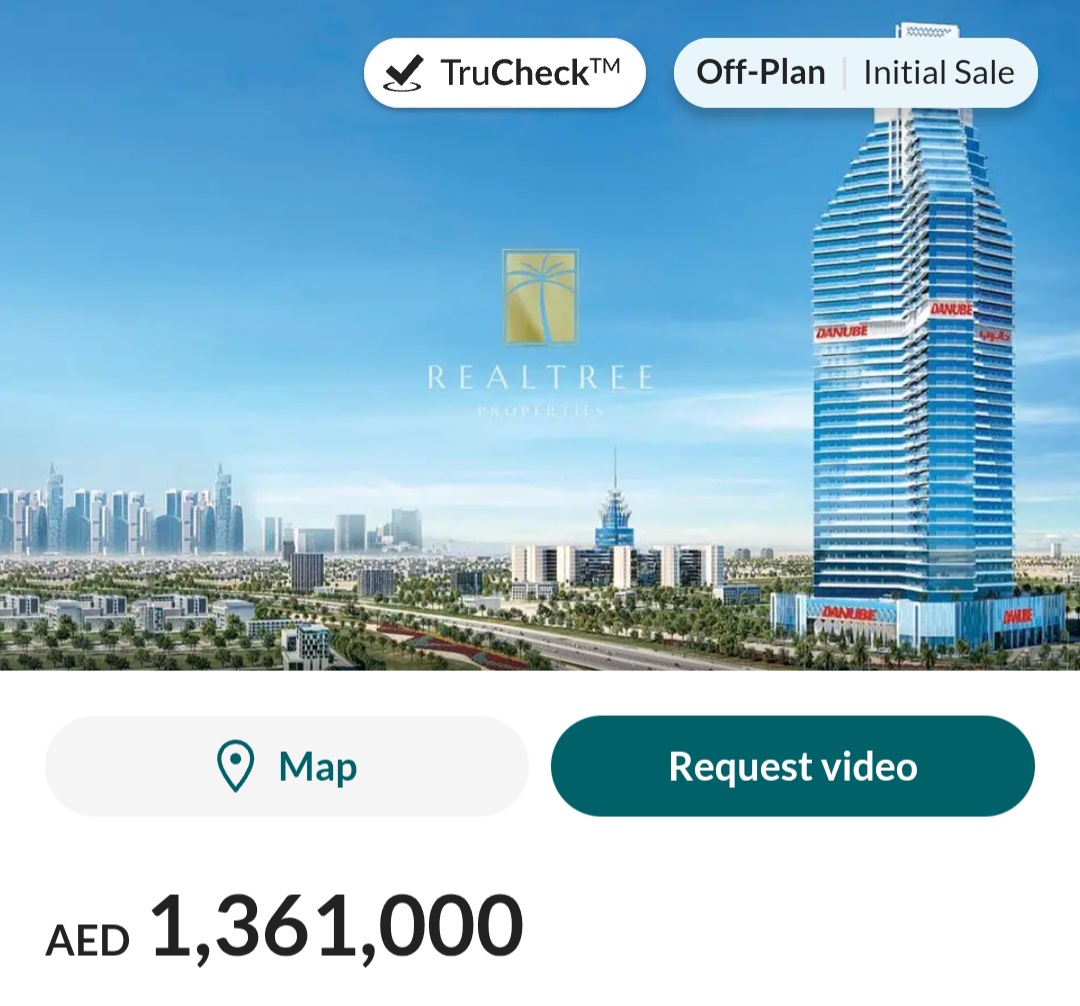Click the TruCheck checkmark icon
This screenshot has height=1006, width=1080.
pos(403,73)
